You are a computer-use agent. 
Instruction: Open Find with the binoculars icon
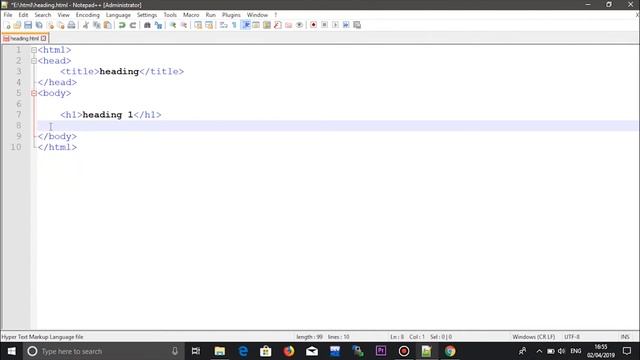pos(147,25)
